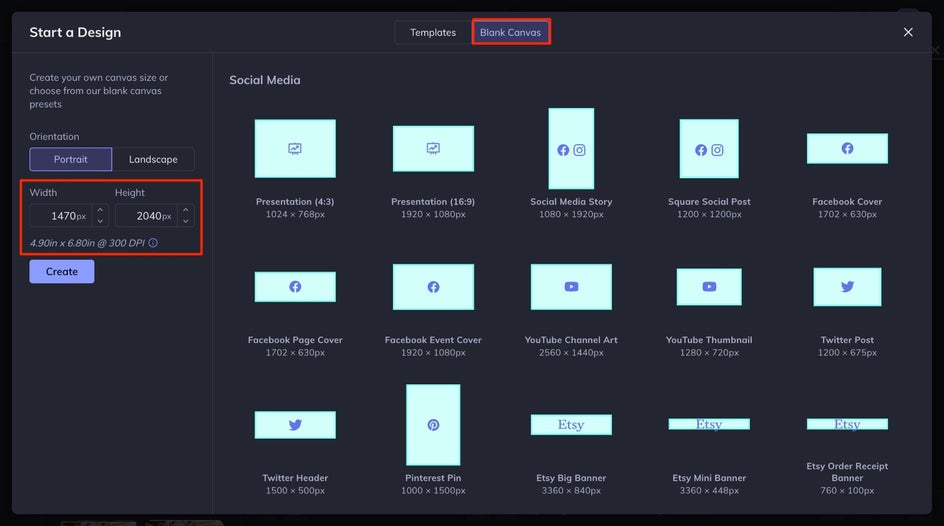Pick the Facebook Page Cover preset
Image resolution: width=944 pixels, height=526 pixels.
(x=295, y=286)
